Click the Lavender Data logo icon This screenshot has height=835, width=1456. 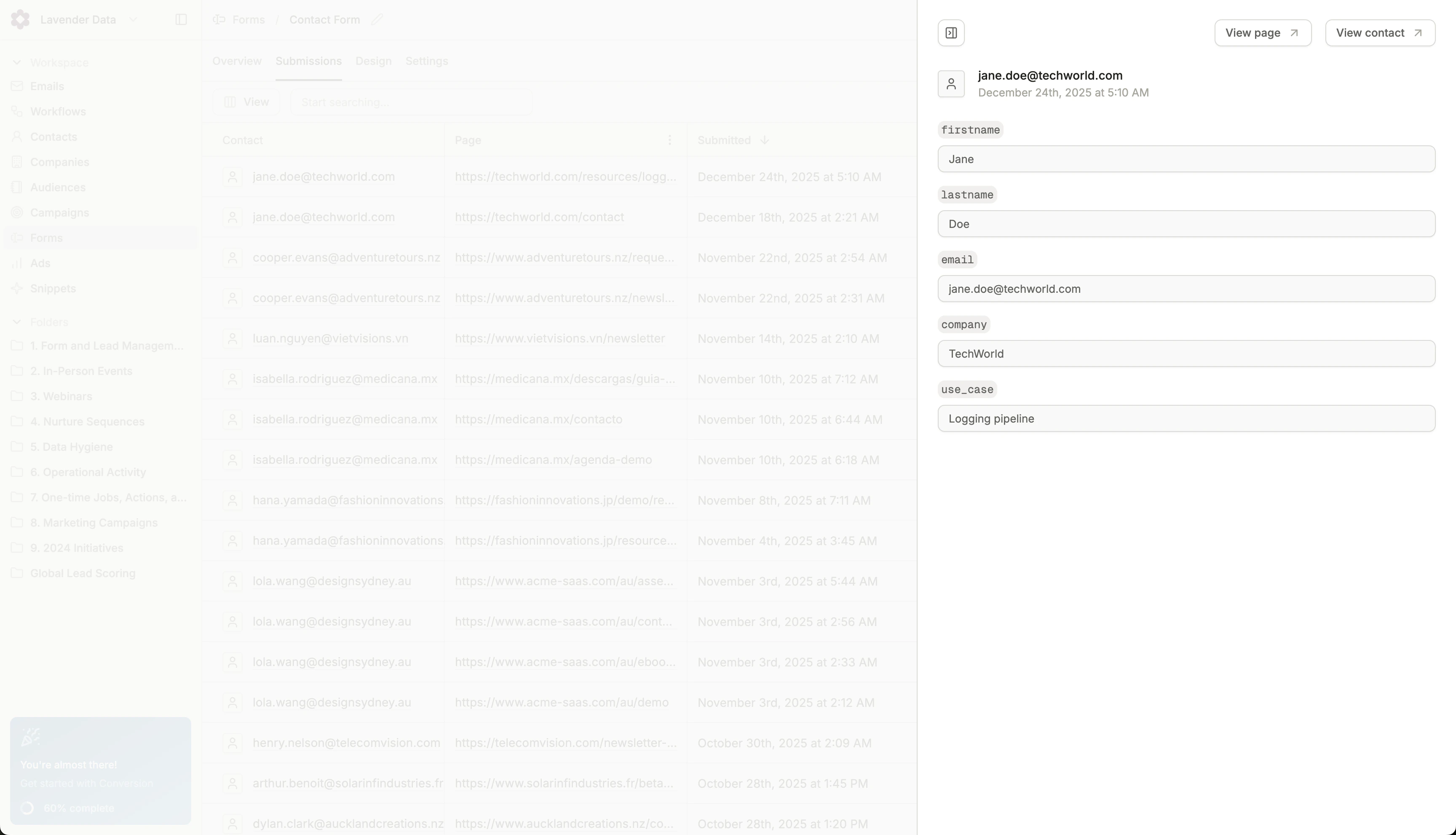click(20, 19)
